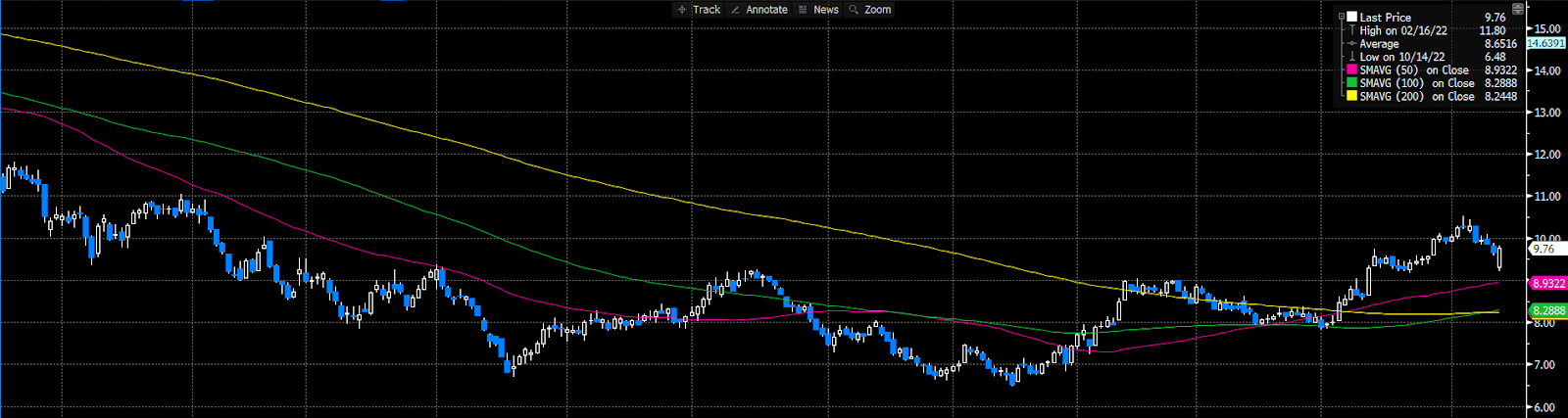Click the Low marker icon in legend
This screenshot has height=418, width=1568.
coord(1352,57)
